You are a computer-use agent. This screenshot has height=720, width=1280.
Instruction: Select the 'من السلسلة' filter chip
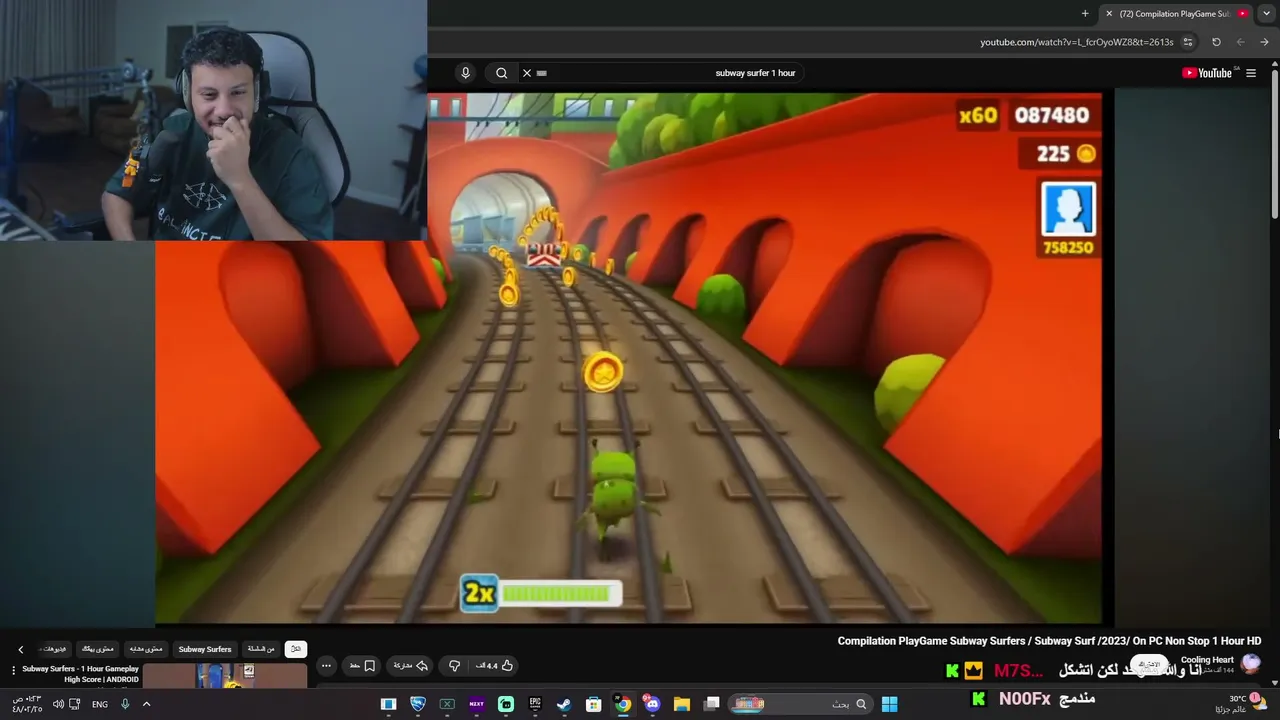(x=261, y=649)
